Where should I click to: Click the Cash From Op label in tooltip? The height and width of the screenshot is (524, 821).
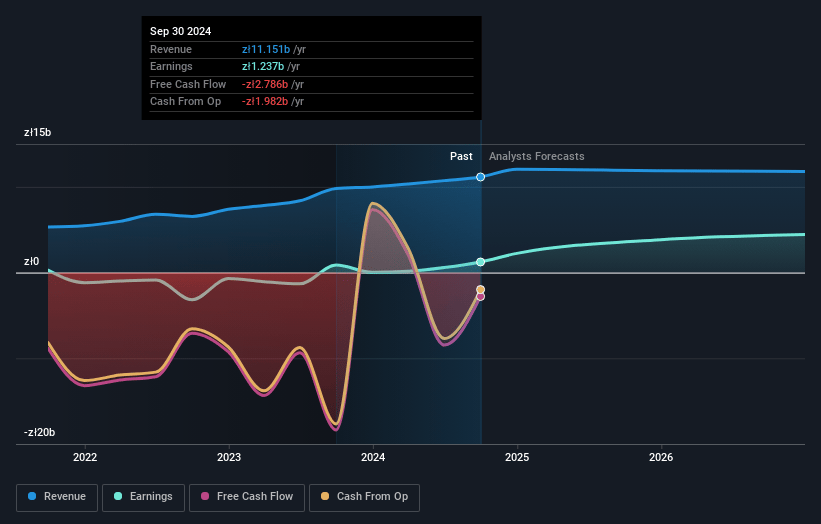click(x=185, y=102)
